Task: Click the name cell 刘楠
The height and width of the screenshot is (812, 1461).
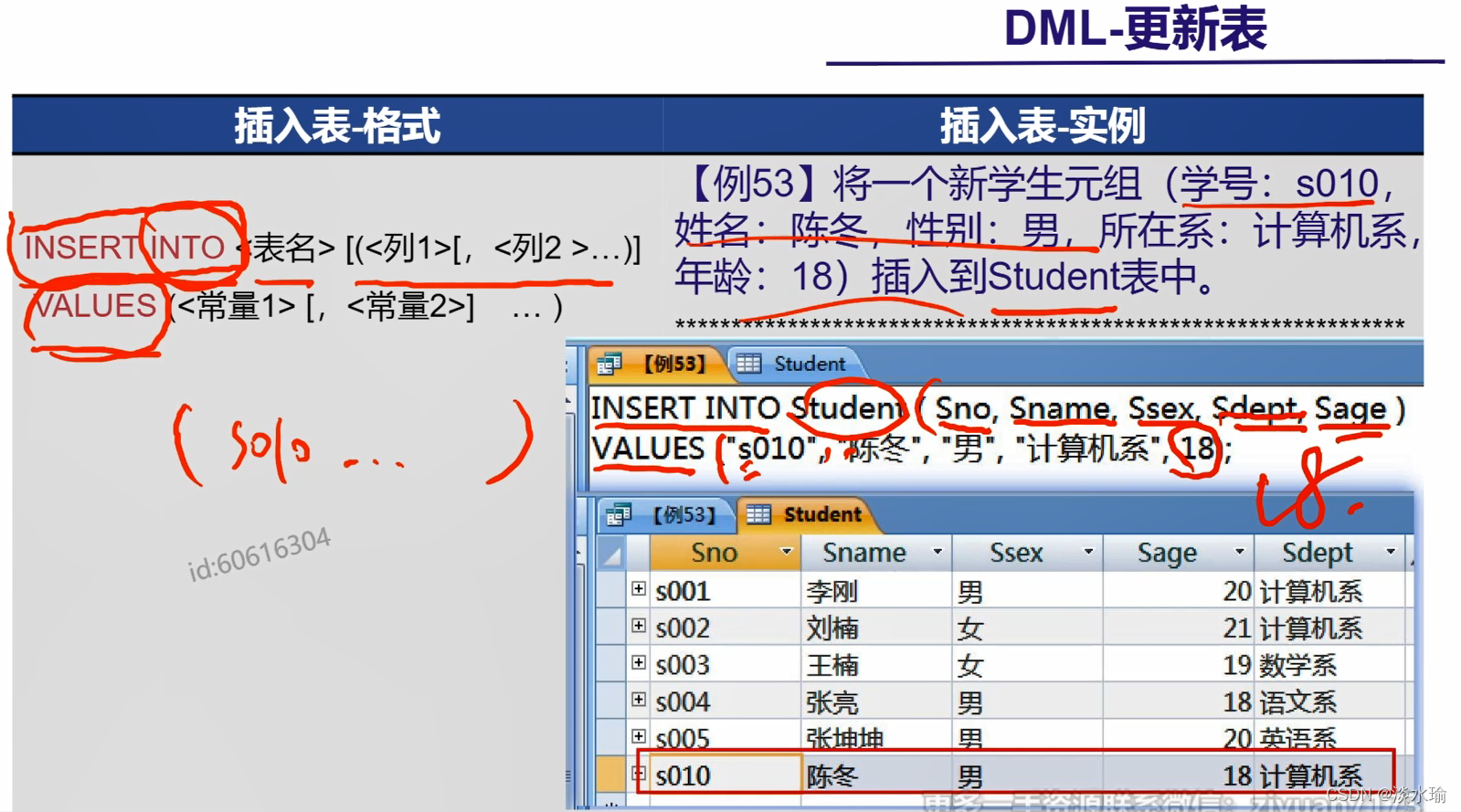Action: pos(876,627)
